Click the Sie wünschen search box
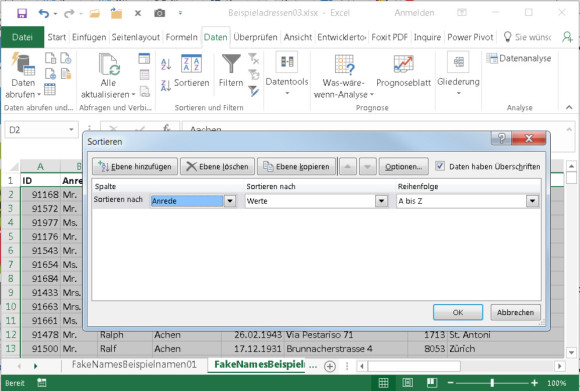This screenshot has height=391, width=580. 528,37
